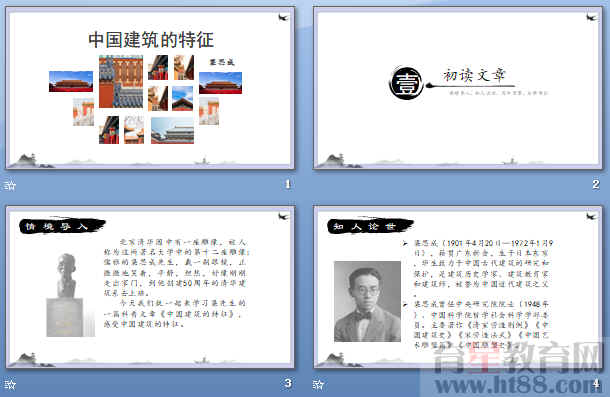Click the ink circle 壹 emblem on slide 2
The height and width of the screenshot is (397, 610).
coord(407,83)
